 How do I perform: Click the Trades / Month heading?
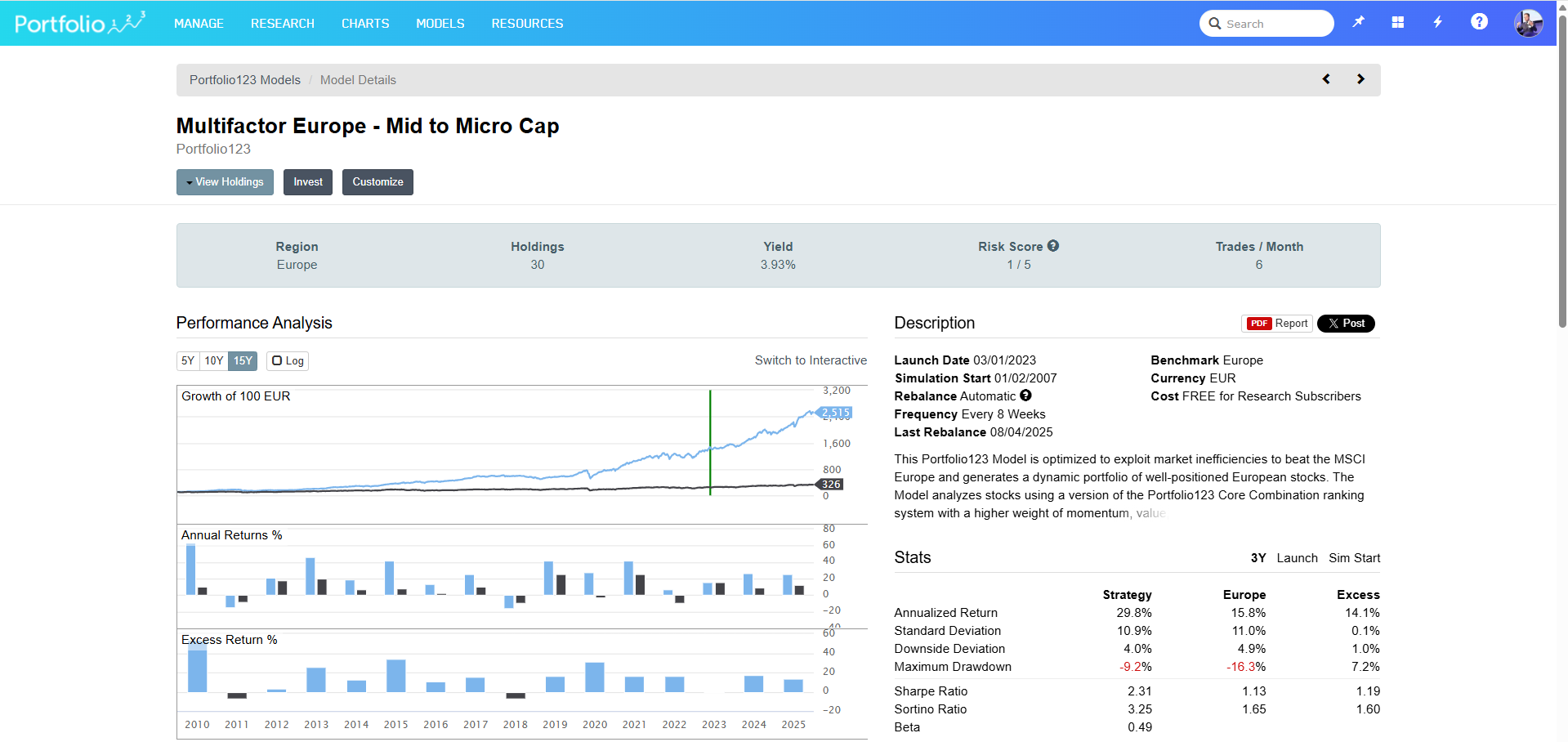pos(1259,247)
